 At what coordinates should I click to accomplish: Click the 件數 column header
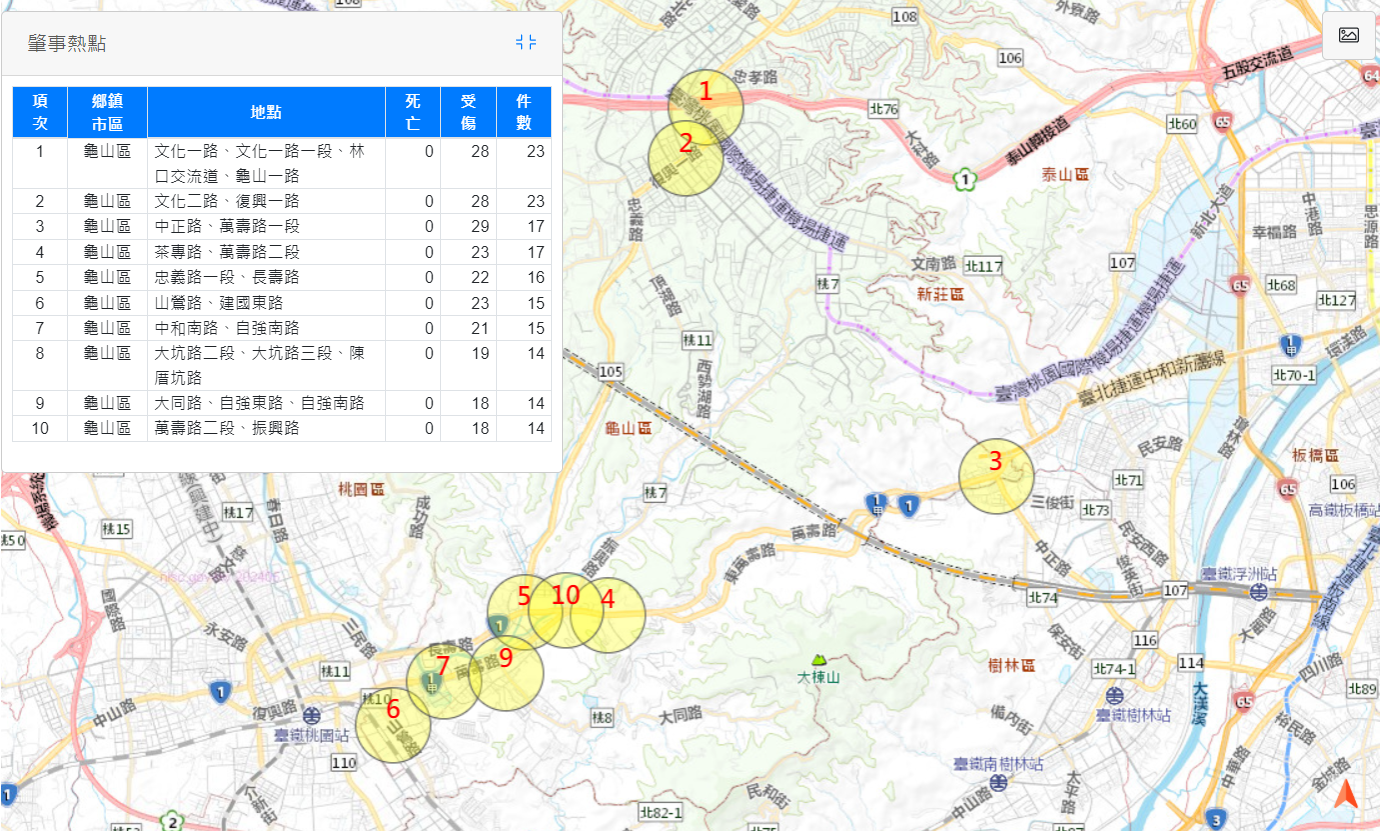523,112
